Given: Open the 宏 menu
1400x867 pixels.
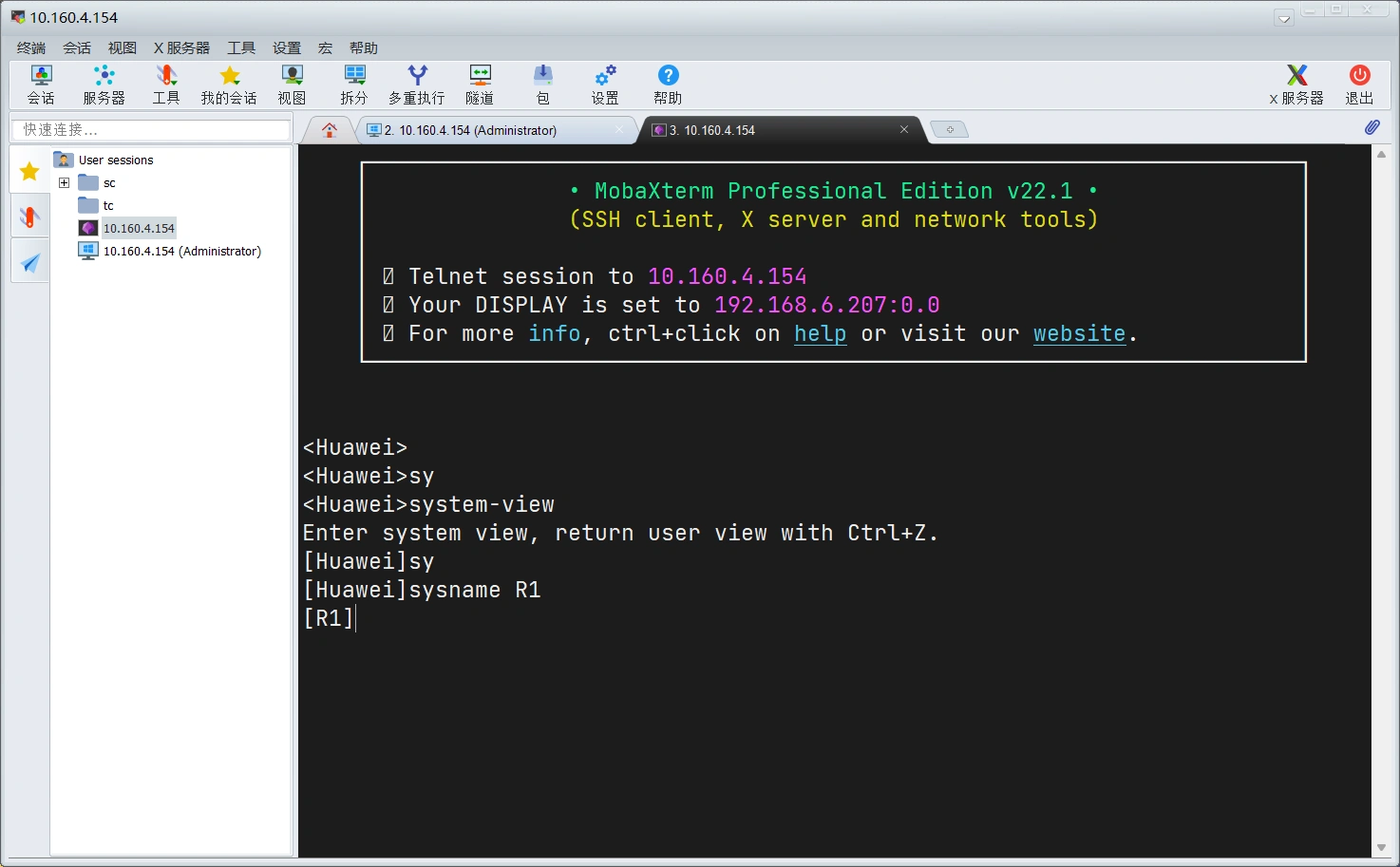Looking at the screenshot, I should pos(325,47).
